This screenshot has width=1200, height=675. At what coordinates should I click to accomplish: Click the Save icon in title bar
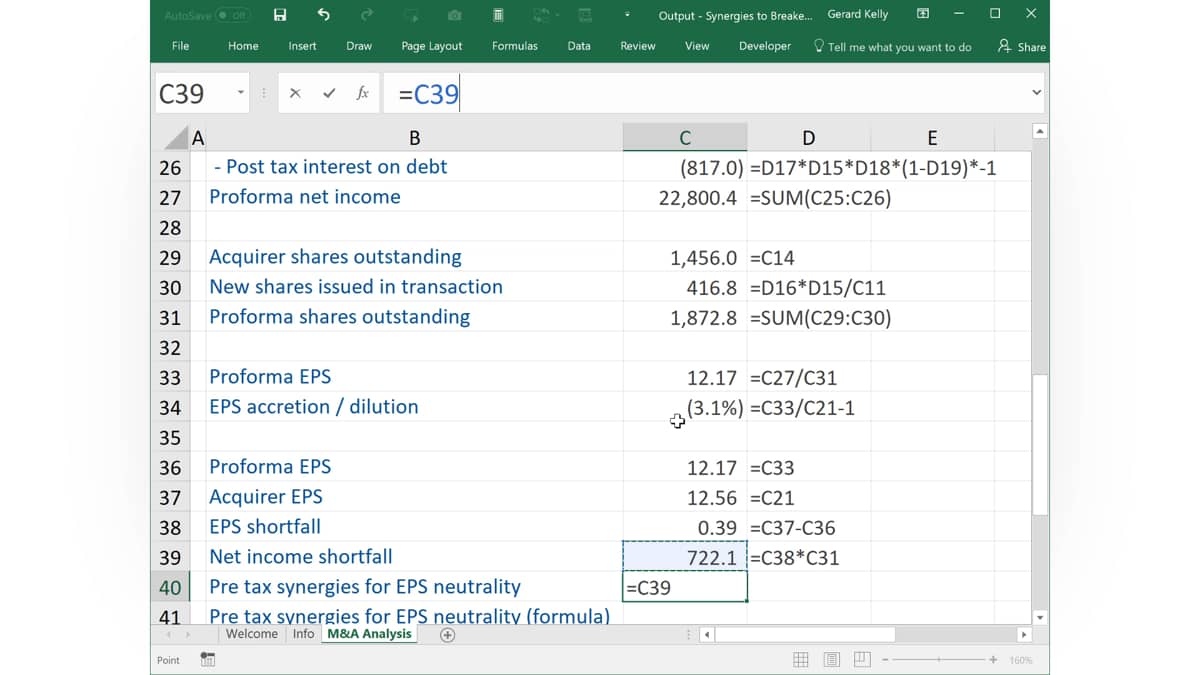280,14
